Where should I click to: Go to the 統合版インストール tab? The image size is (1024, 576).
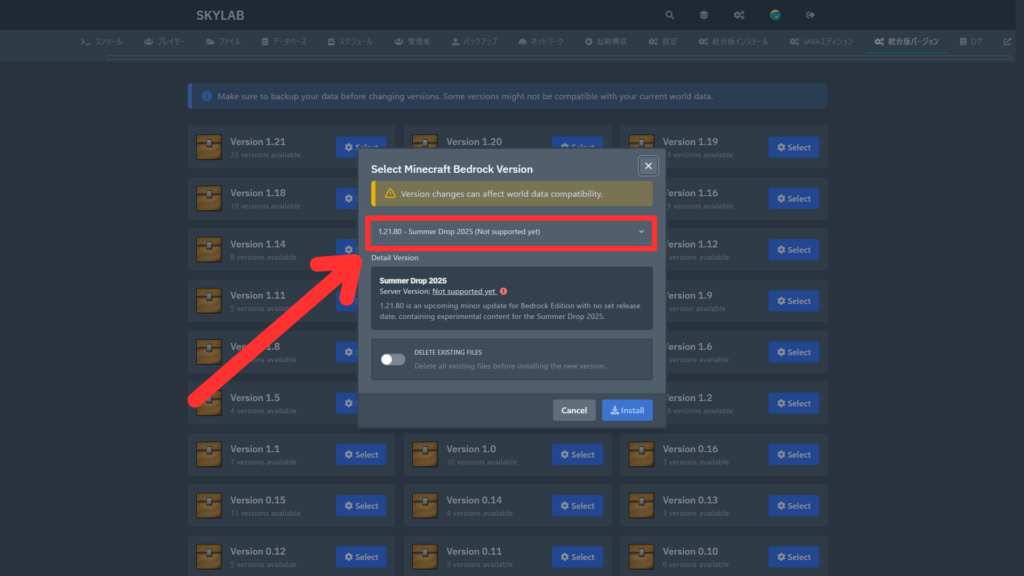pyautogui.click(x=733, y=41)
